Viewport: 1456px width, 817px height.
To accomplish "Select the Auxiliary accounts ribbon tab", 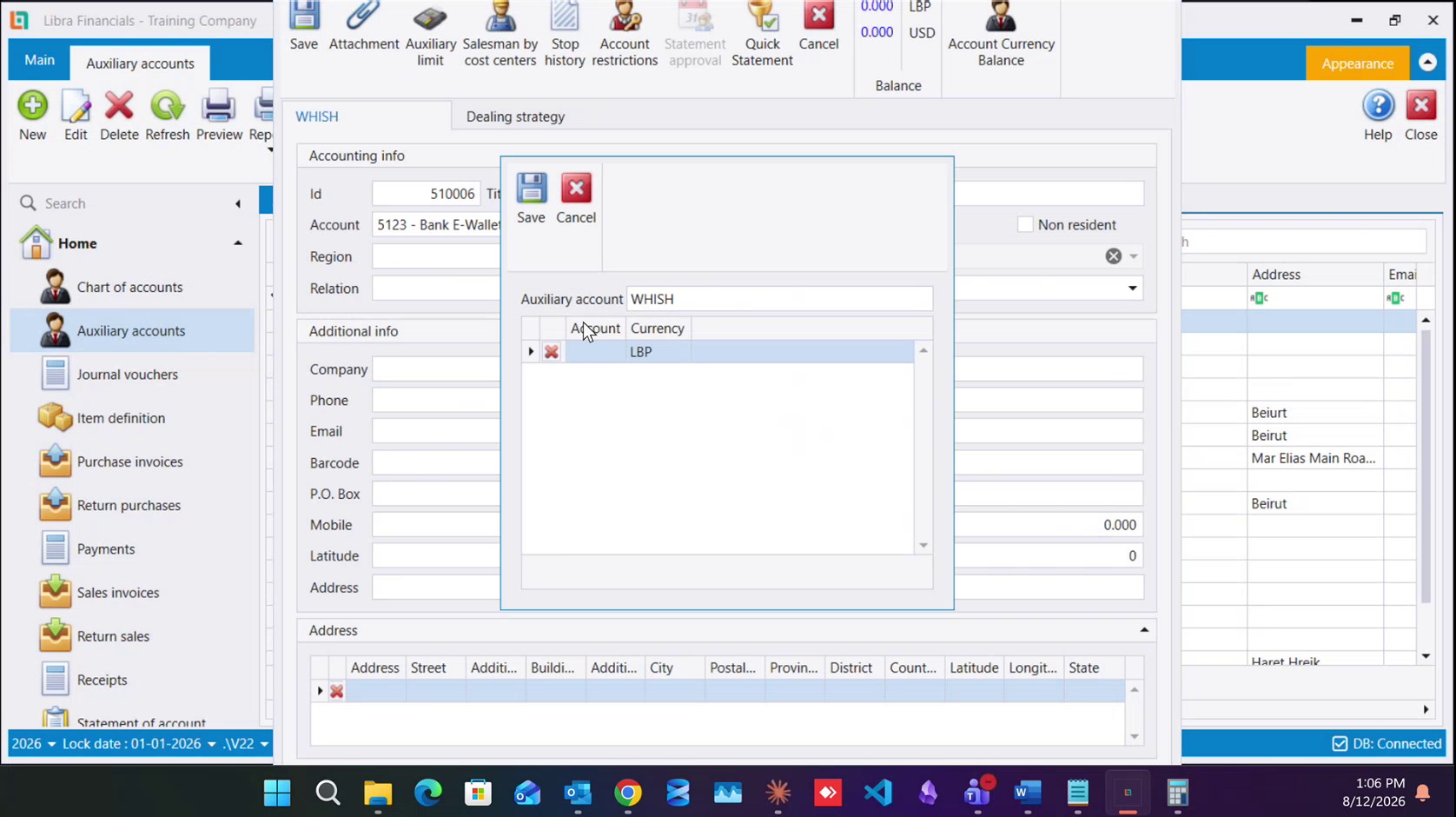I will pyautogui.click(x=140, y=63).
